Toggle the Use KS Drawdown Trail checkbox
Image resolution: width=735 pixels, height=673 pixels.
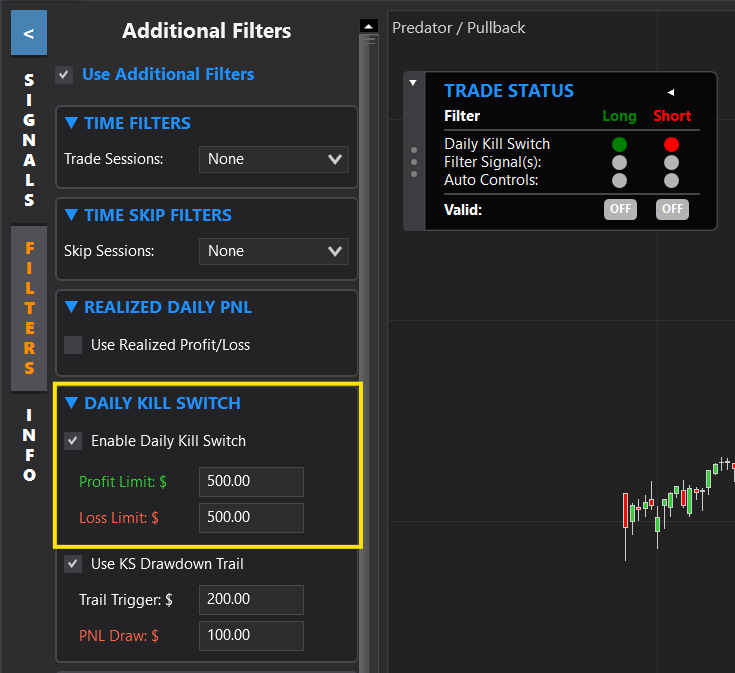click(x=73, y=564)
